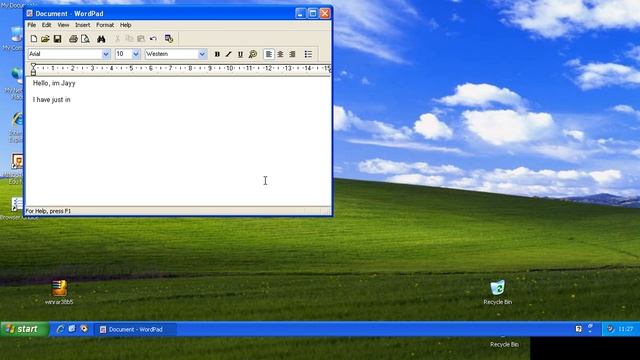This screenshot has height=360, width=640.
Task: Click the left indent marker on the ruler
Action: pos(33,72)
